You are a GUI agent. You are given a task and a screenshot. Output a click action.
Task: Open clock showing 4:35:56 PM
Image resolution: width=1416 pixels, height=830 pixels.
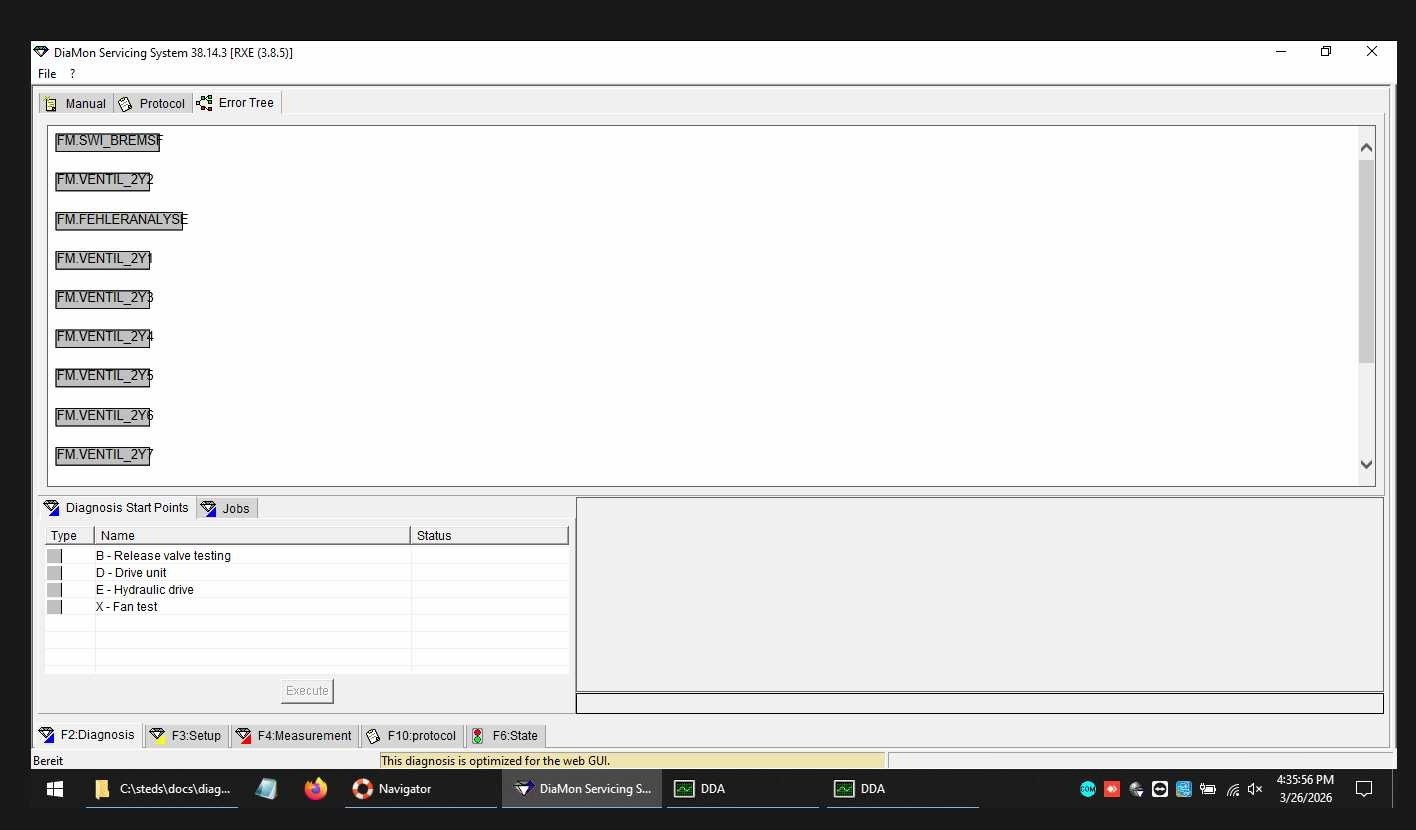1305,789
